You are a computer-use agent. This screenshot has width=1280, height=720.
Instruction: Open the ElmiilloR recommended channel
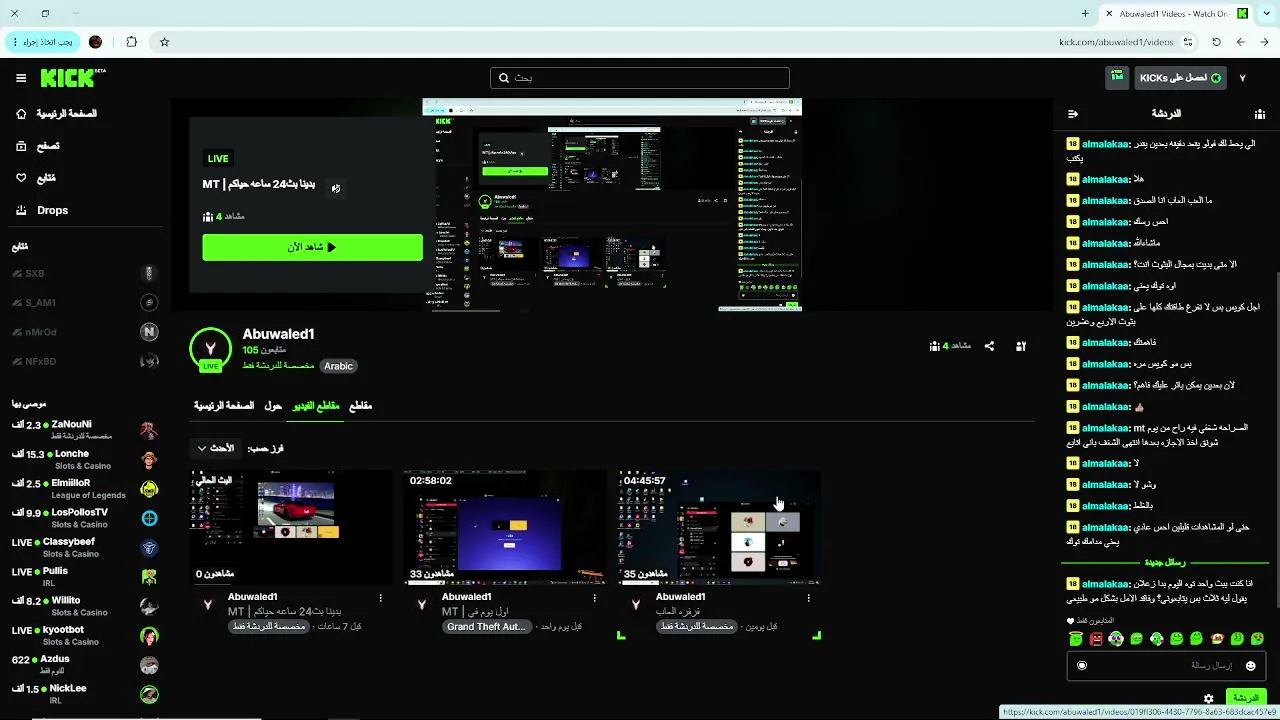coord(85,489)
